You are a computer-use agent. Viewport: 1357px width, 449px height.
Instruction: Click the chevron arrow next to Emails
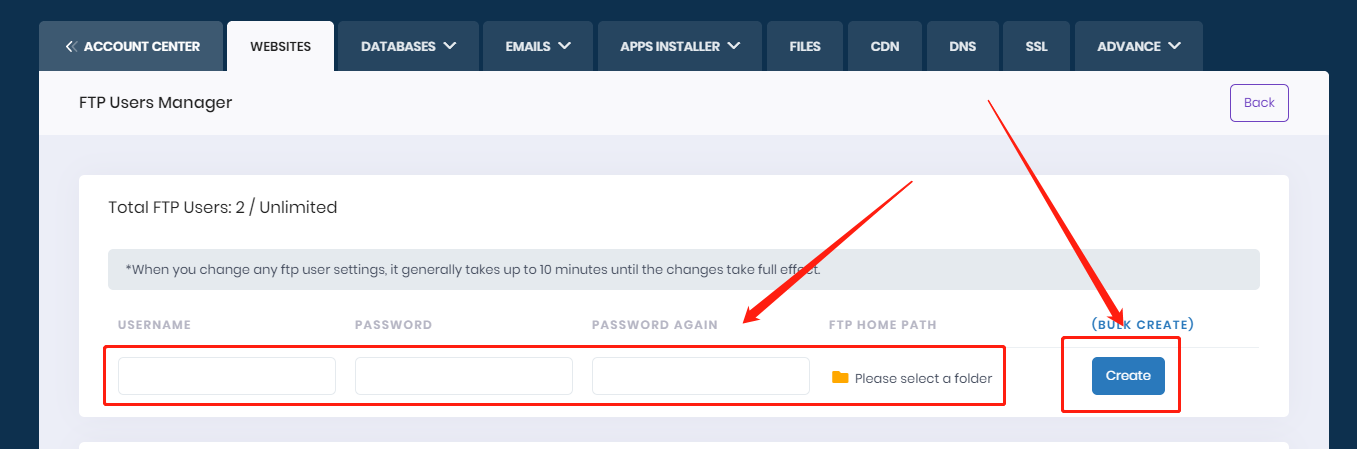pyautogui.click(x=565, y=46)
